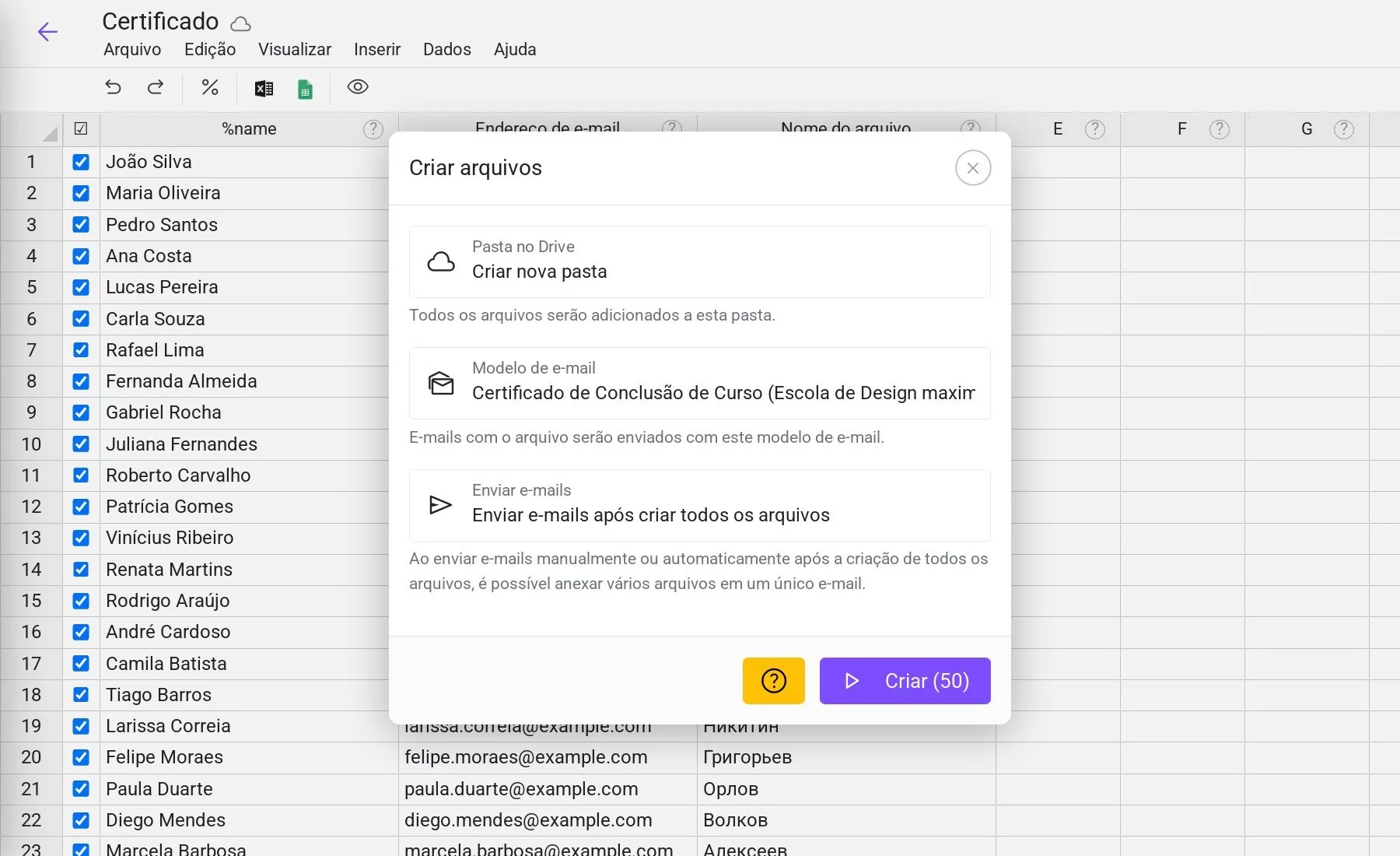Open help for column G
The image size is (1400, 856).
[x=1344, y=129]
